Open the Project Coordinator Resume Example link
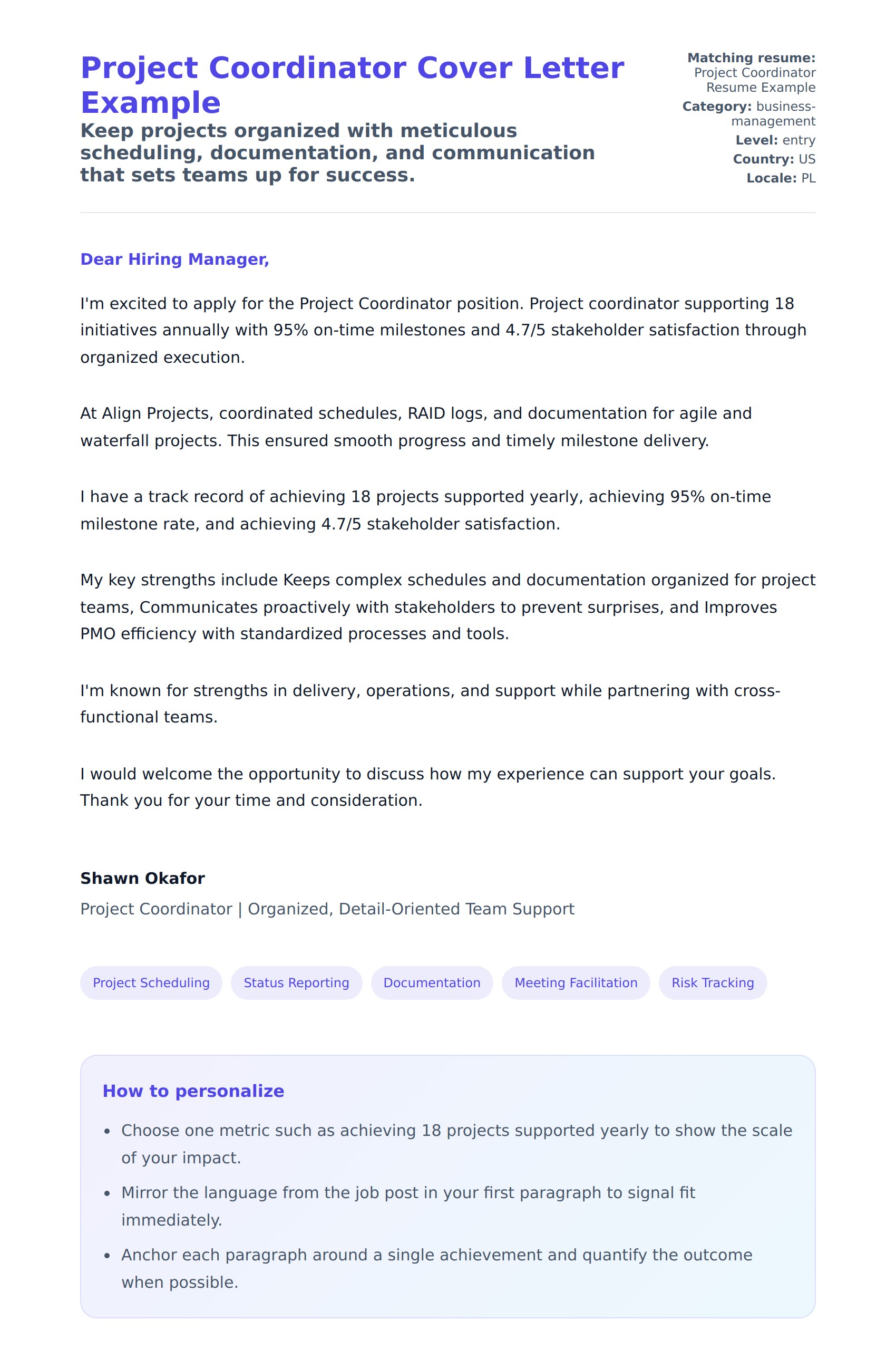896x1369 pixels. 754,80
